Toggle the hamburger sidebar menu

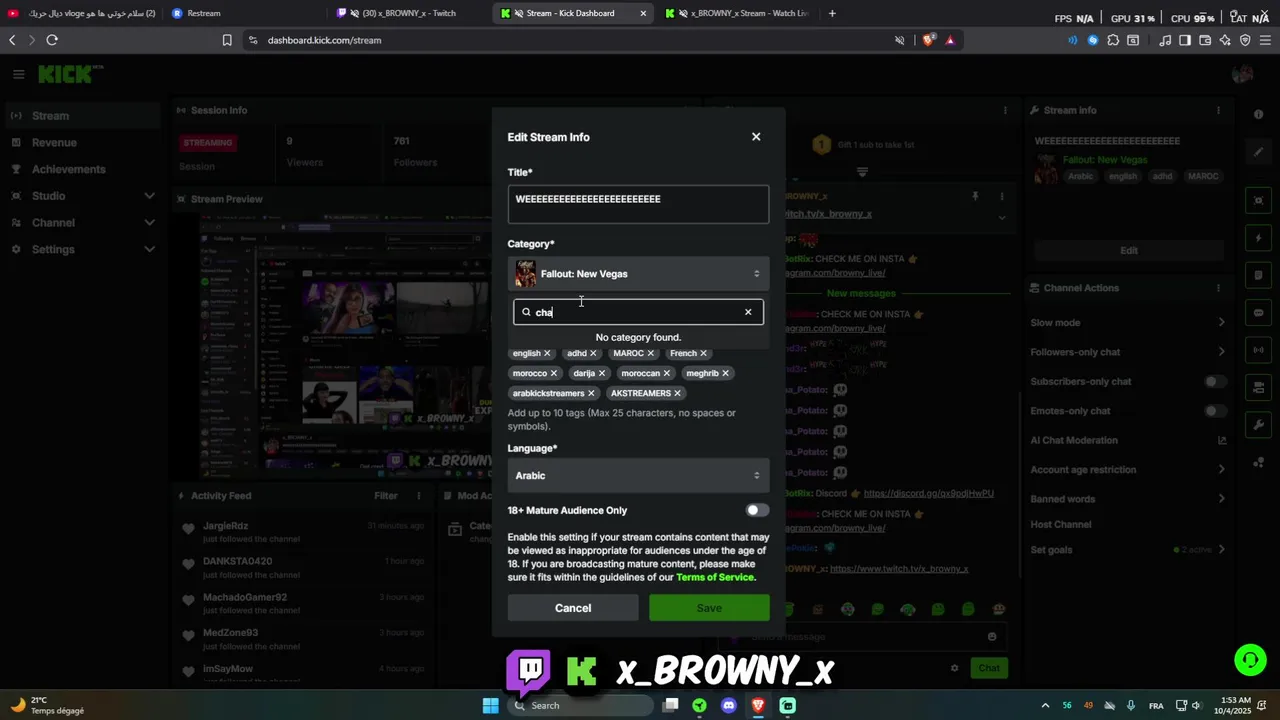(x=18, y=74)
